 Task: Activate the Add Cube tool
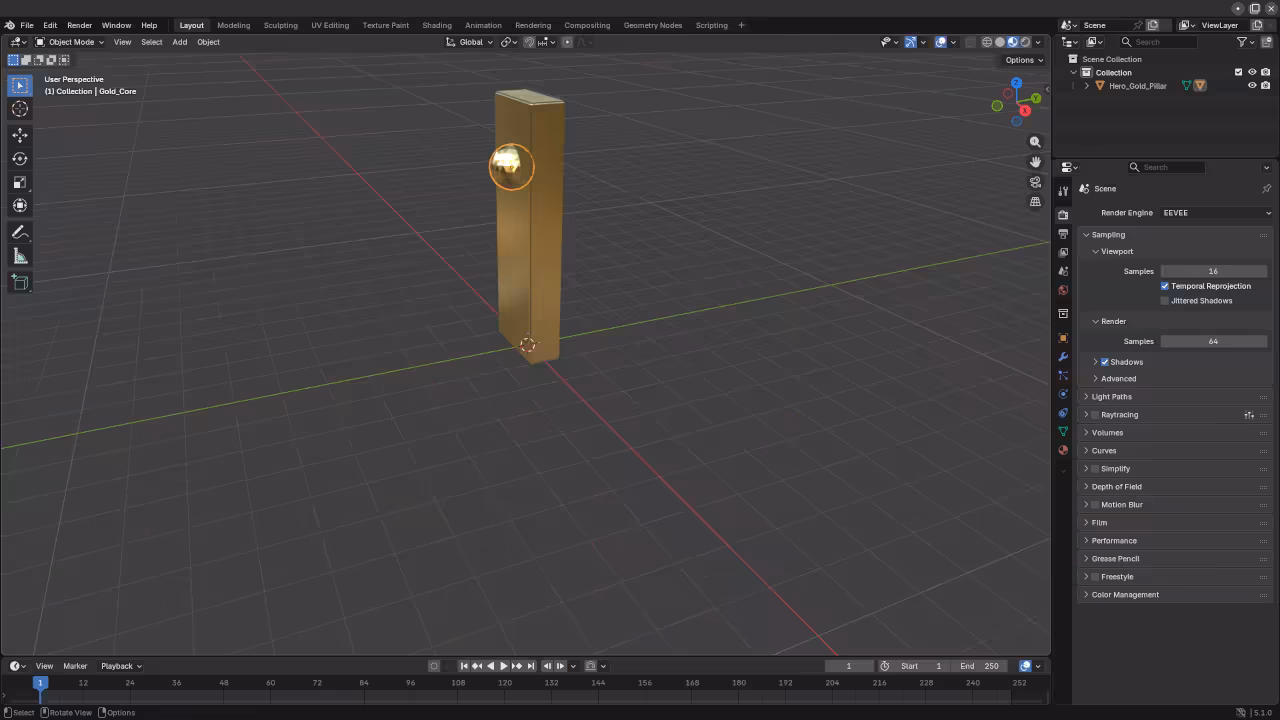point(19,282)
